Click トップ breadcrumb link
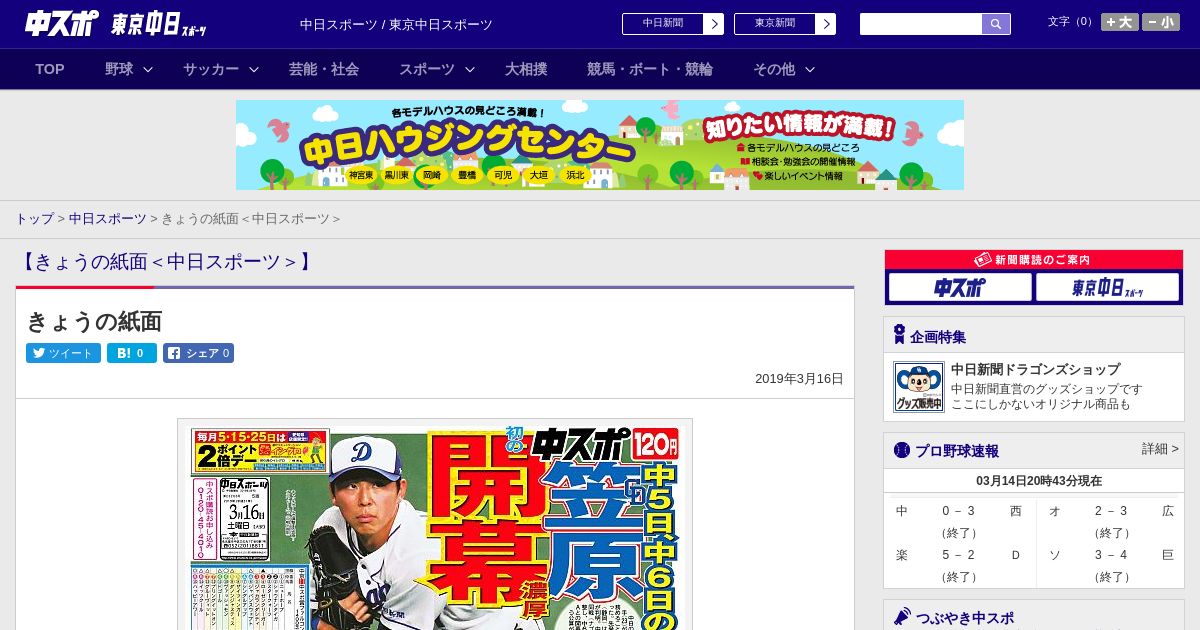Viewport: 1200px width, 630px height. click(x=34, y=218)
